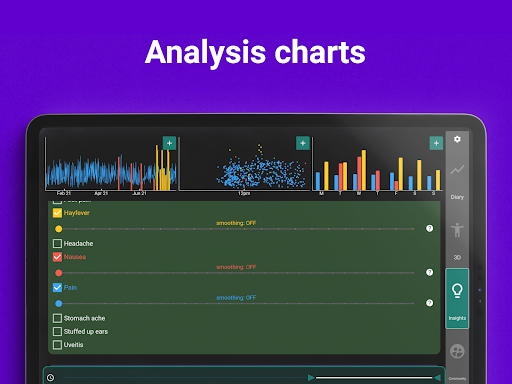
Task: Expand the weekday bar chart with plus button
Action: click(x=436, y=143)
